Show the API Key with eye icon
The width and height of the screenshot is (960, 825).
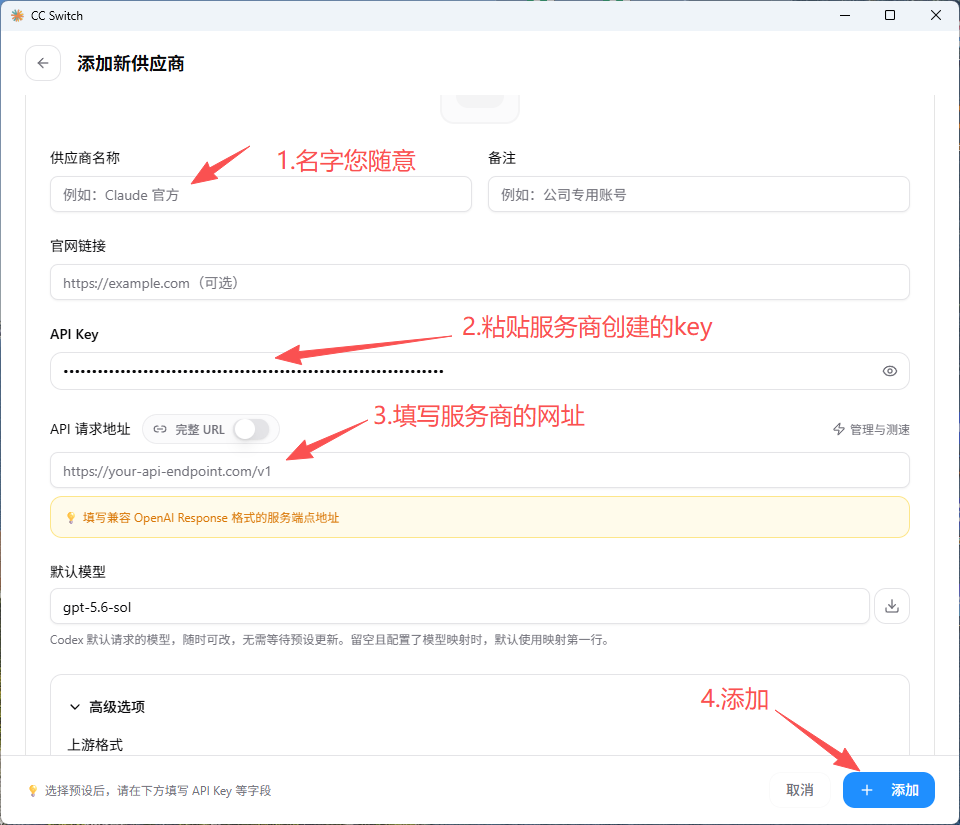click(890, 371)
